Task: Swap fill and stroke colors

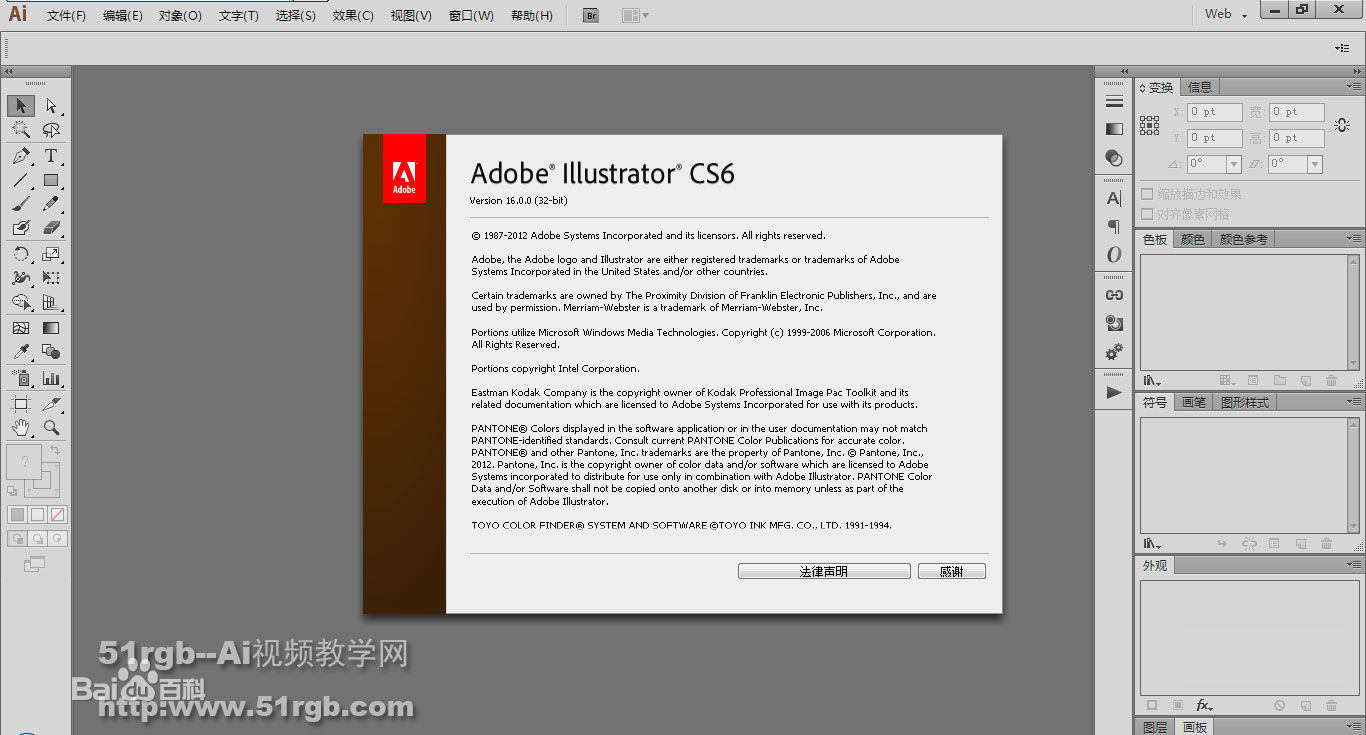Action: pos(54,451)
